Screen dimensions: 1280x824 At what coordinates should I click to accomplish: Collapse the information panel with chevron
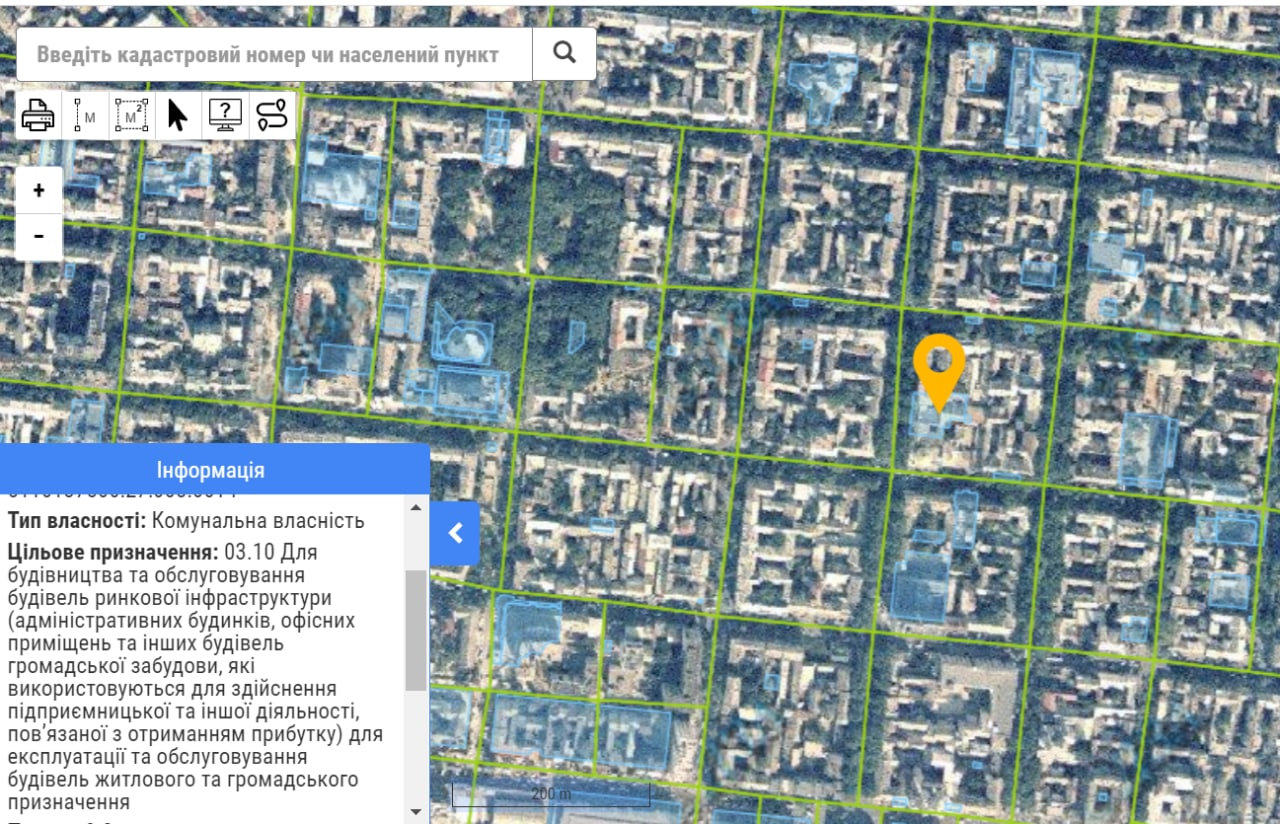point(455,533)
